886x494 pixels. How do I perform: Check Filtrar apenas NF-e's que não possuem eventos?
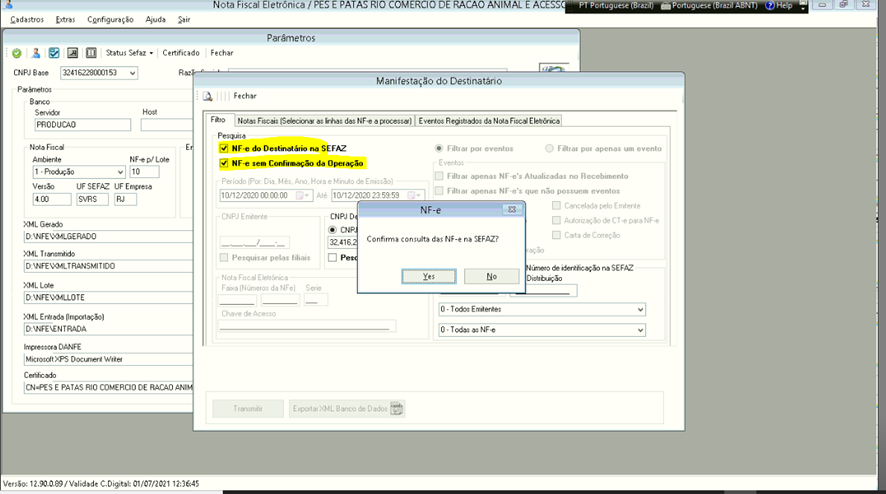click(x=439, y=190)
